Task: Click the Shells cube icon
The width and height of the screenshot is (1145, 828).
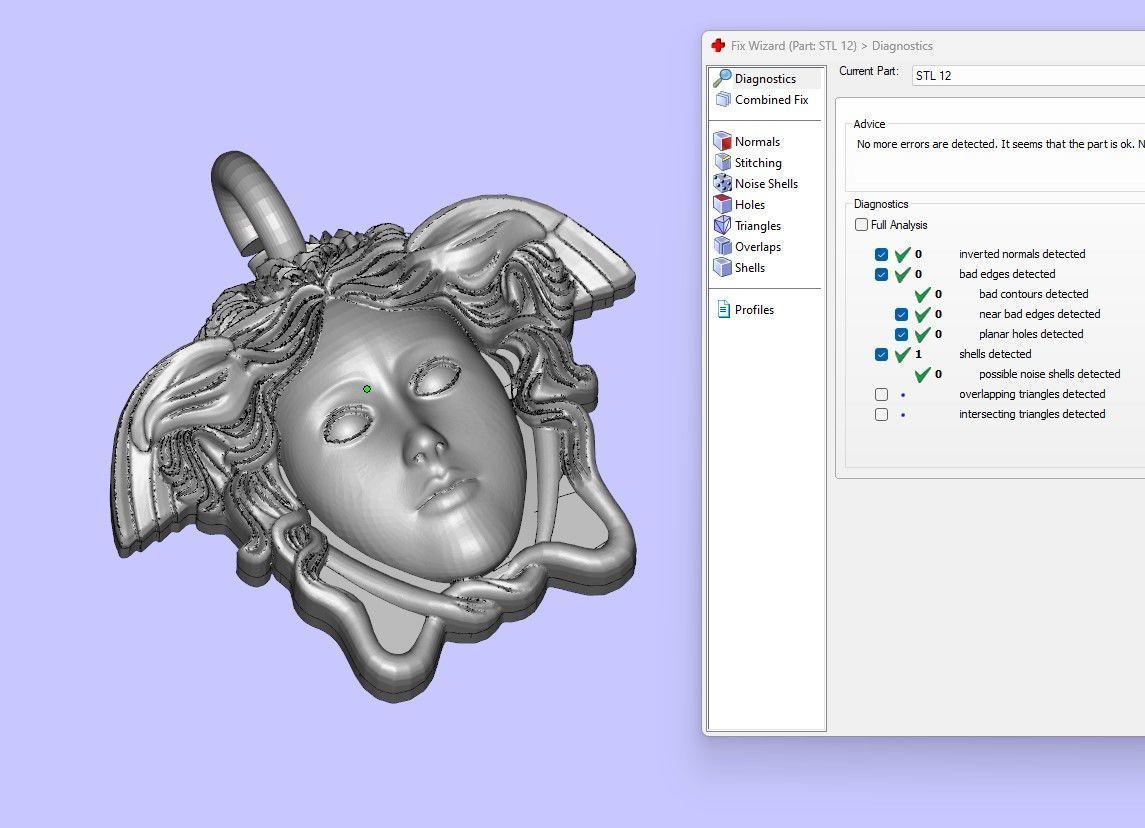Action: tap(722, 267)
